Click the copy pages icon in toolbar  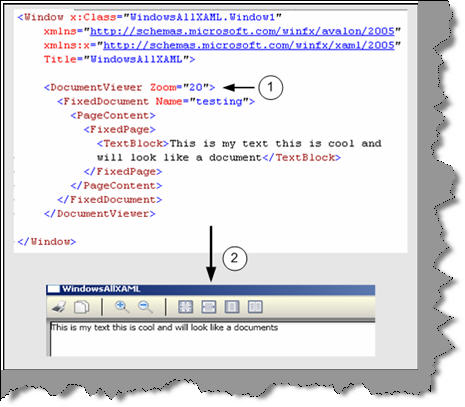pos(82,307)
